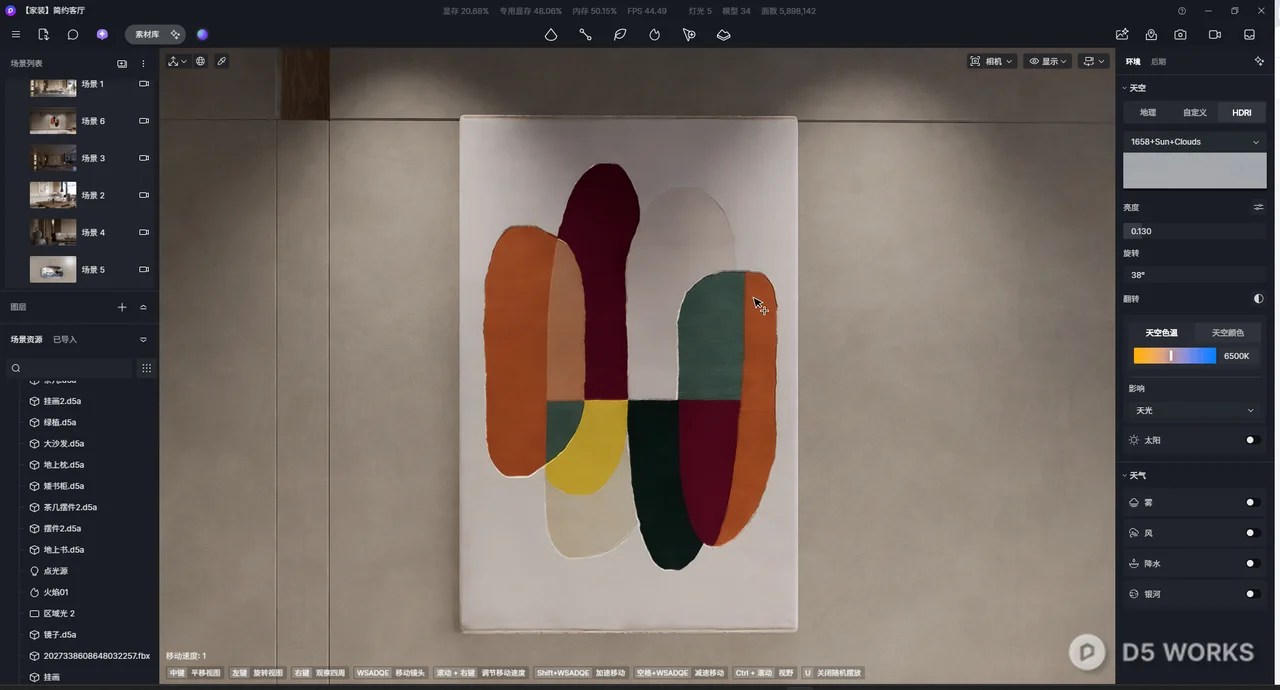Viewport: 1280px width, 690px height.
Task: Switch to the 场景资源 tab
Action: tap(26, 339)
